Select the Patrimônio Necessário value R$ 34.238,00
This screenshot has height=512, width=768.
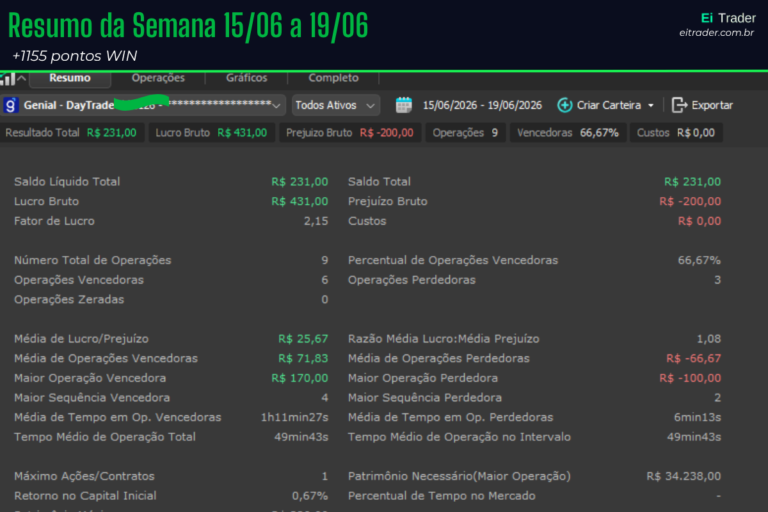tap(683, 476)
